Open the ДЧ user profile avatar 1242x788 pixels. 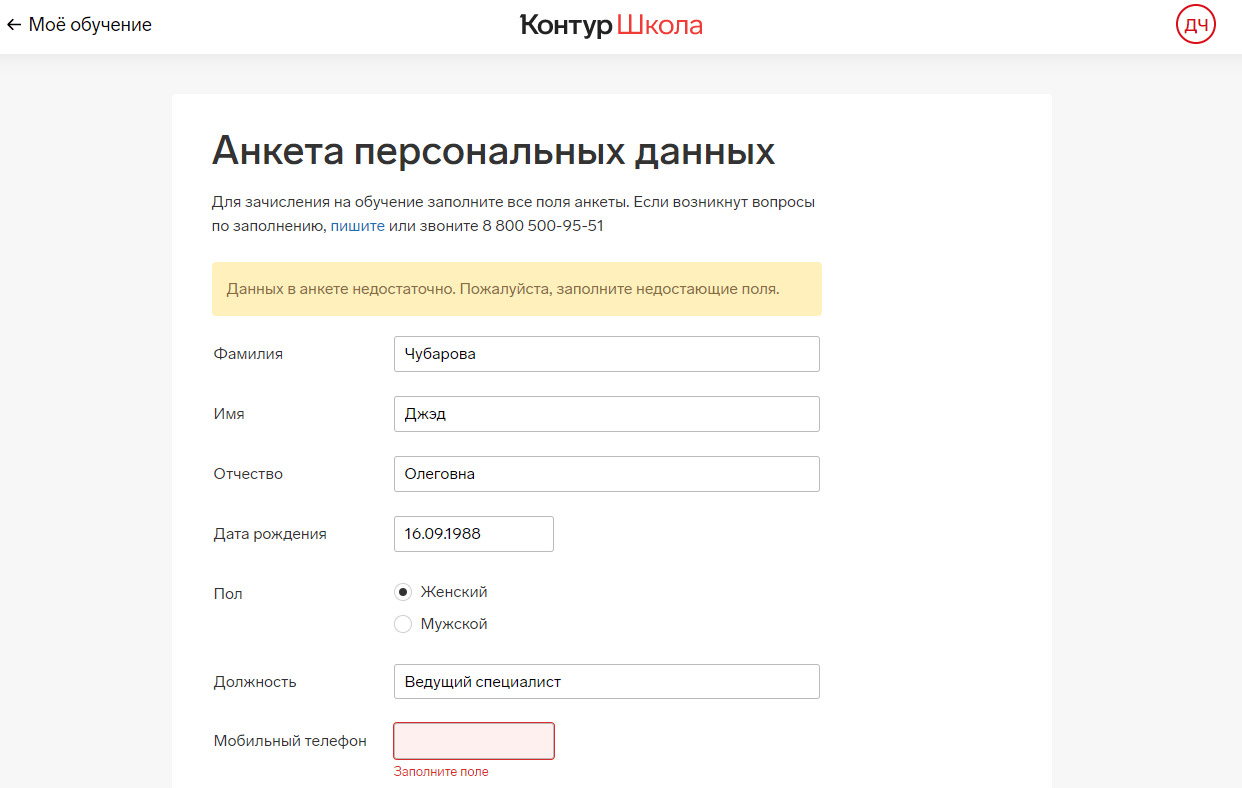1195,25
